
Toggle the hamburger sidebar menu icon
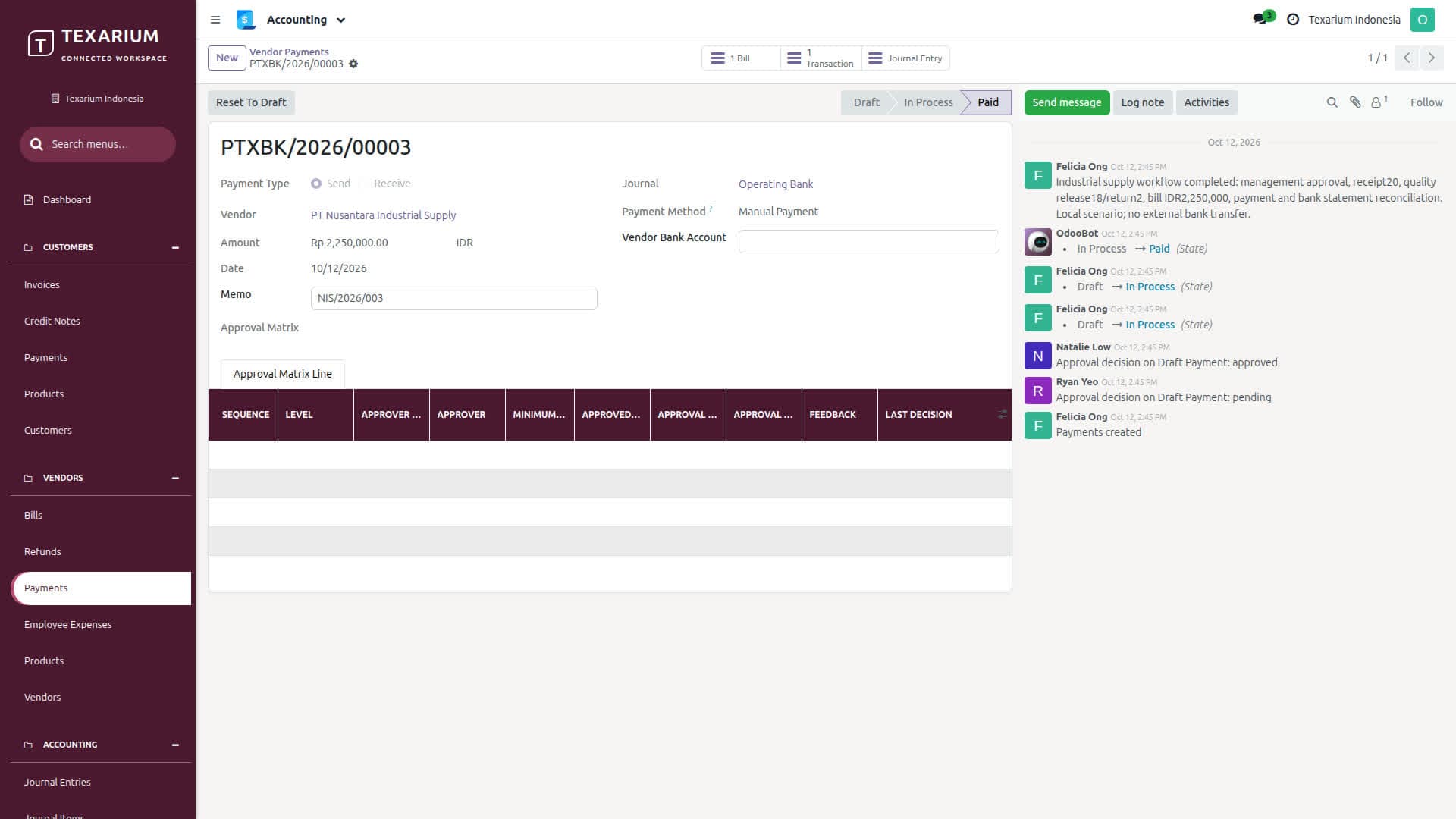(x=215, y=20)
